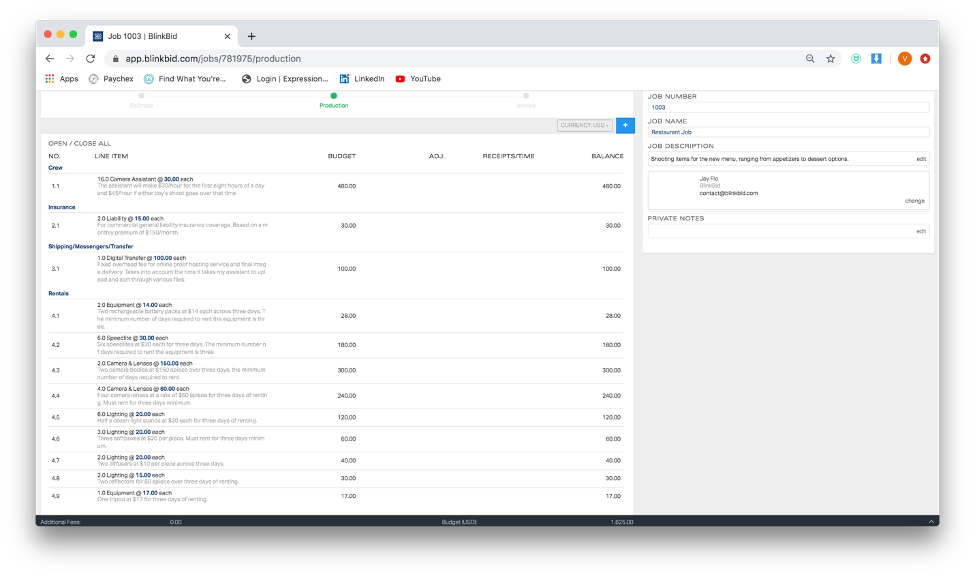This screenshot has width=974, height=575.
Task: Open the Paychex bookmark
Action: coord(111,79)
